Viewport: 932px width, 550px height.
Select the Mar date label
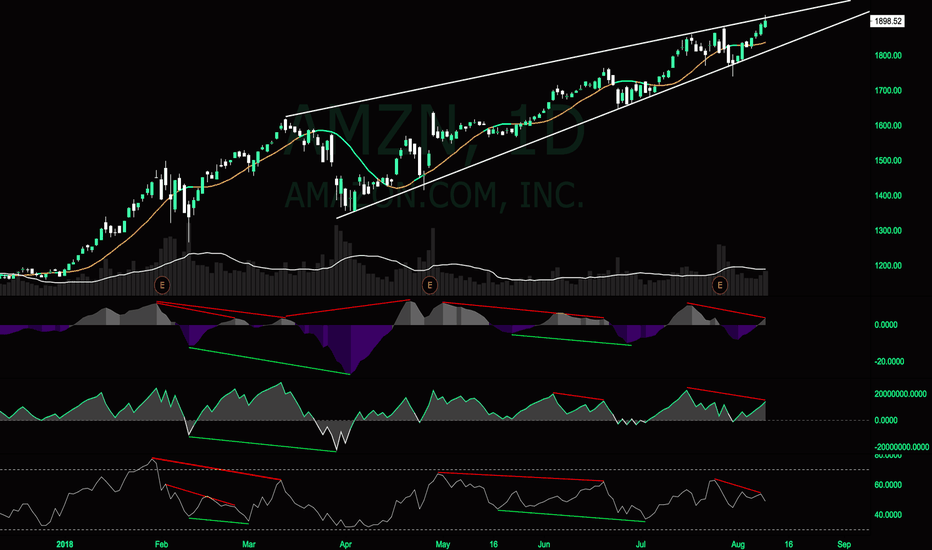[x=248, y=544]
